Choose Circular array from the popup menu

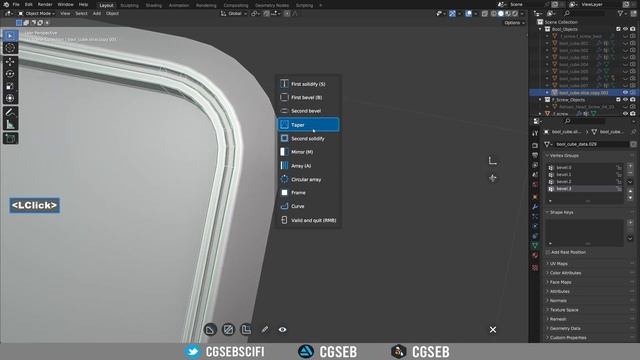pos(309,179)
